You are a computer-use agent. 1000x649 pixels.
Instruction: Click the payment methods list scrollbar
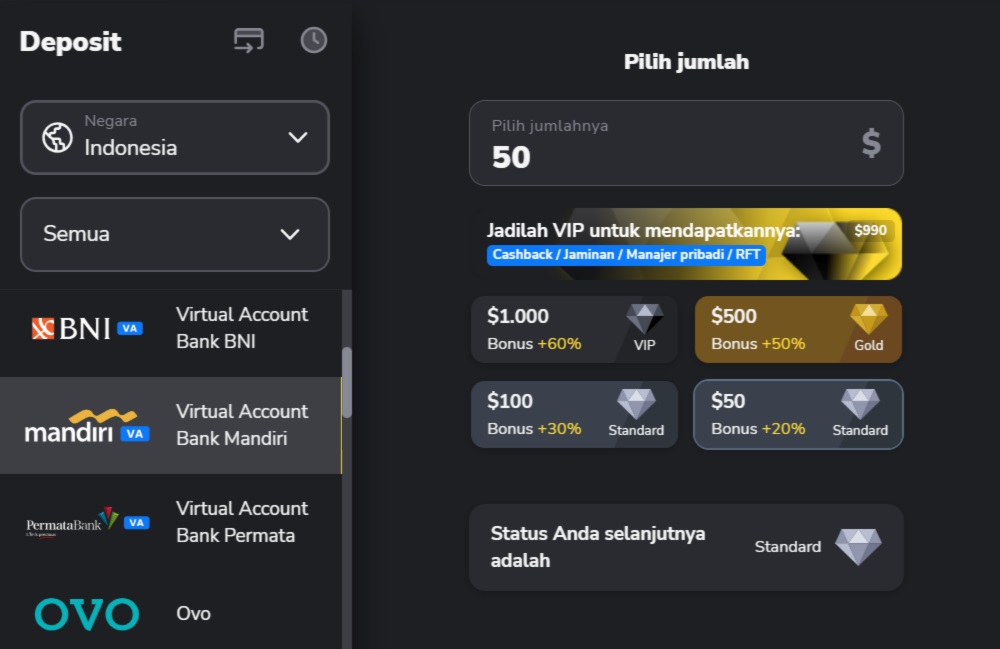tap(347, 382)
